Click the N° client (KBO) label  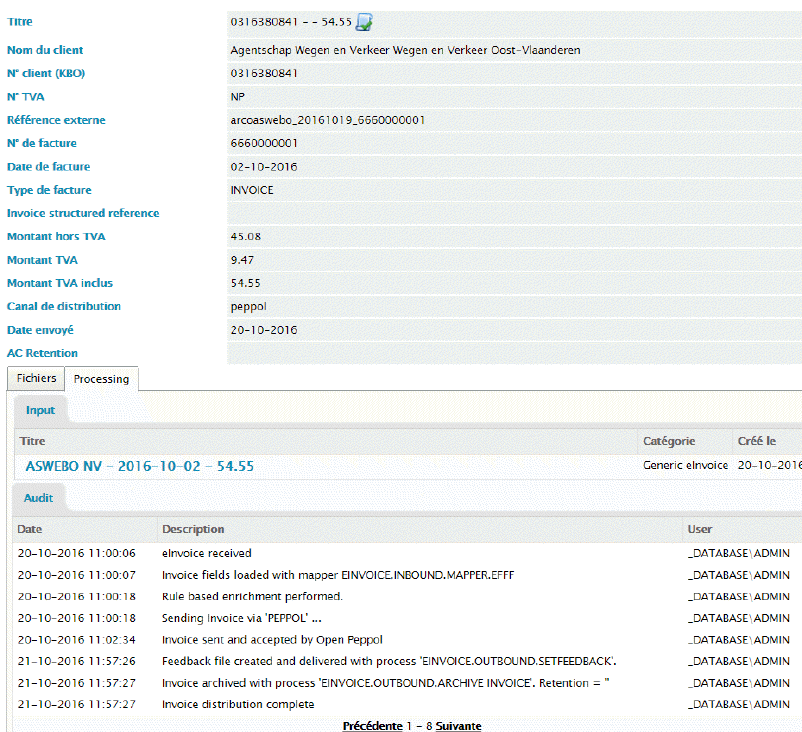click(x=46, y=73)
